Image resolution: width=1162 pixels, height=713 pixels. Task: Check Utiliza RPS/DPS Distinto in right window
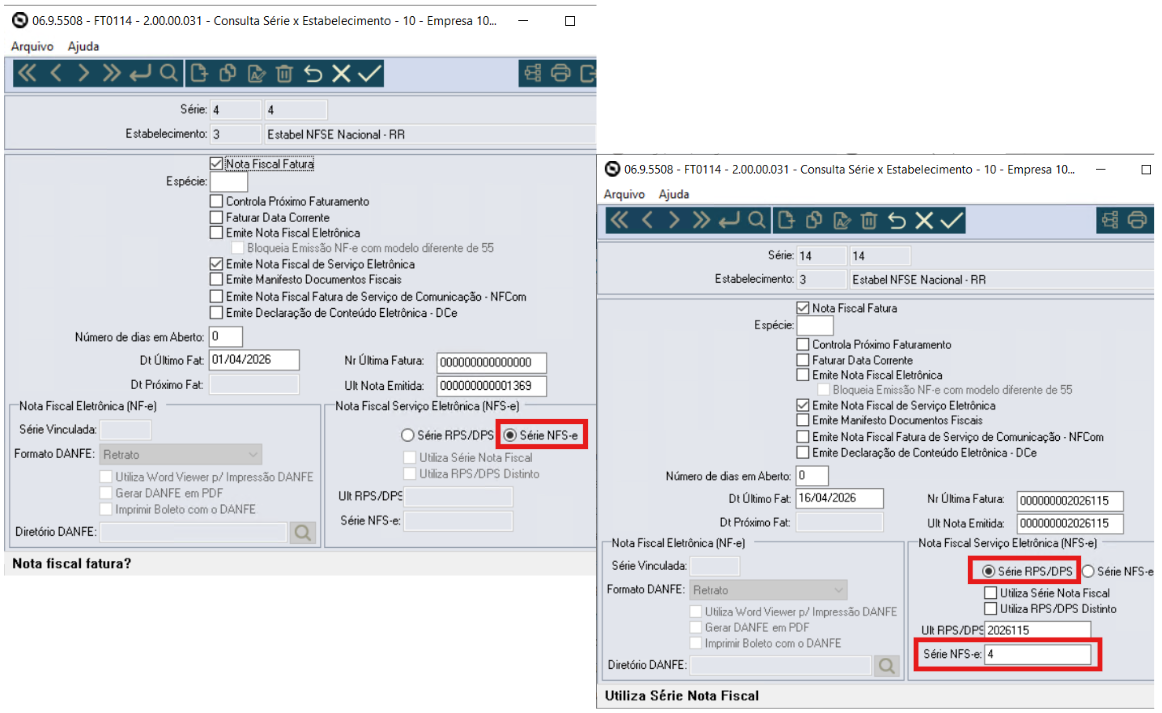click(x=990, y=608)
